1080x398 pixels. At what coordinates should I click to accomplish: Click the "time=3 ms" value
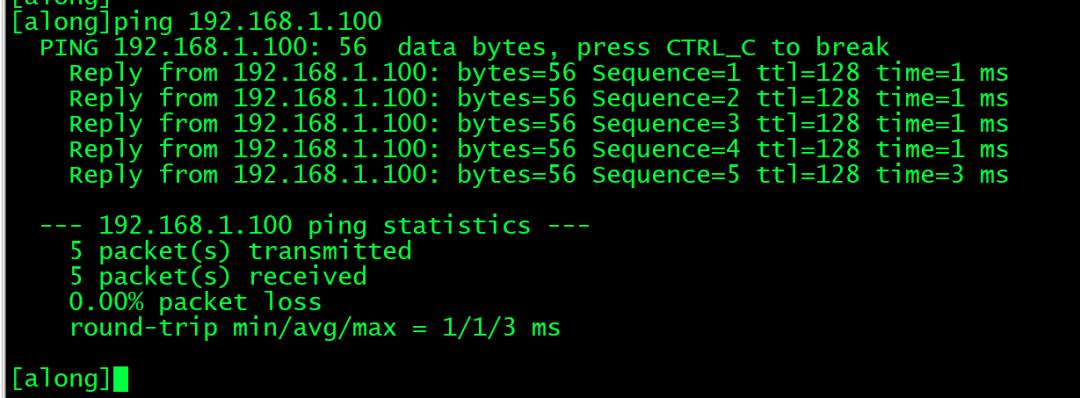pos(942,175)
